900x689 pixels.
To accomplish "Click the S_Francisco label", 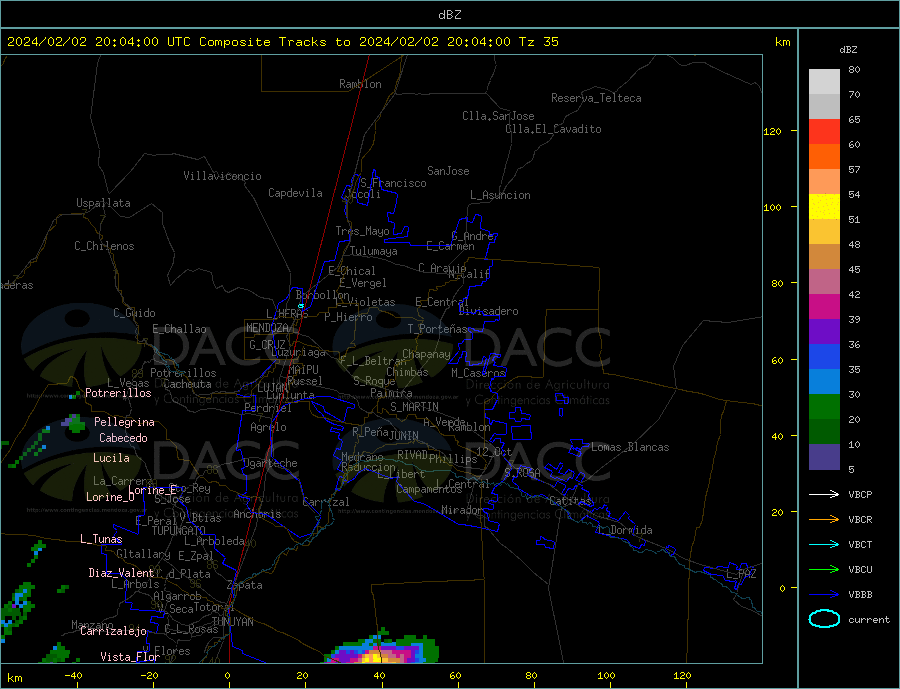I will click(393, 183).
